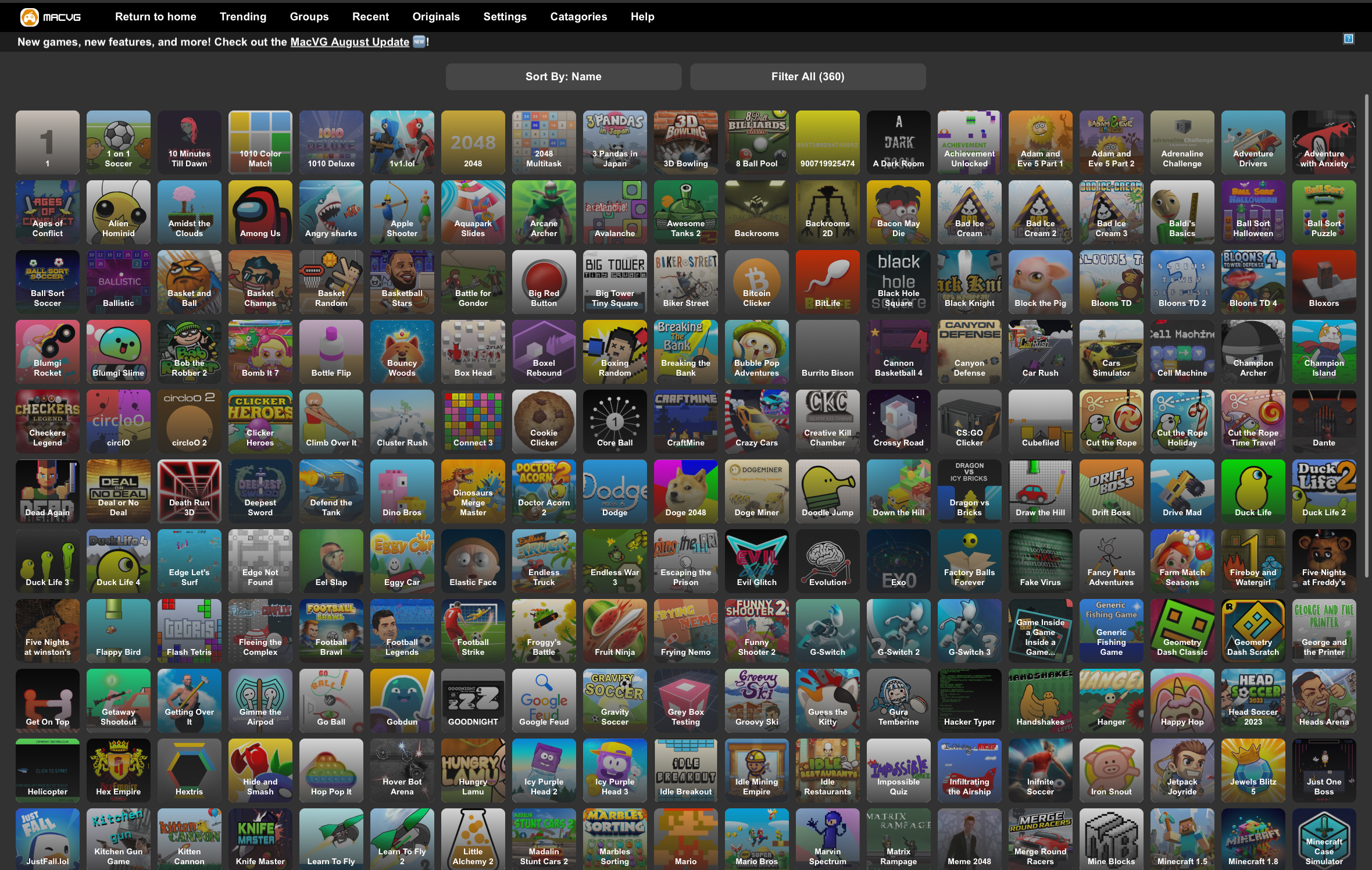Launch the BitLife game tile

pyautogui.click(x=828, y=282)
